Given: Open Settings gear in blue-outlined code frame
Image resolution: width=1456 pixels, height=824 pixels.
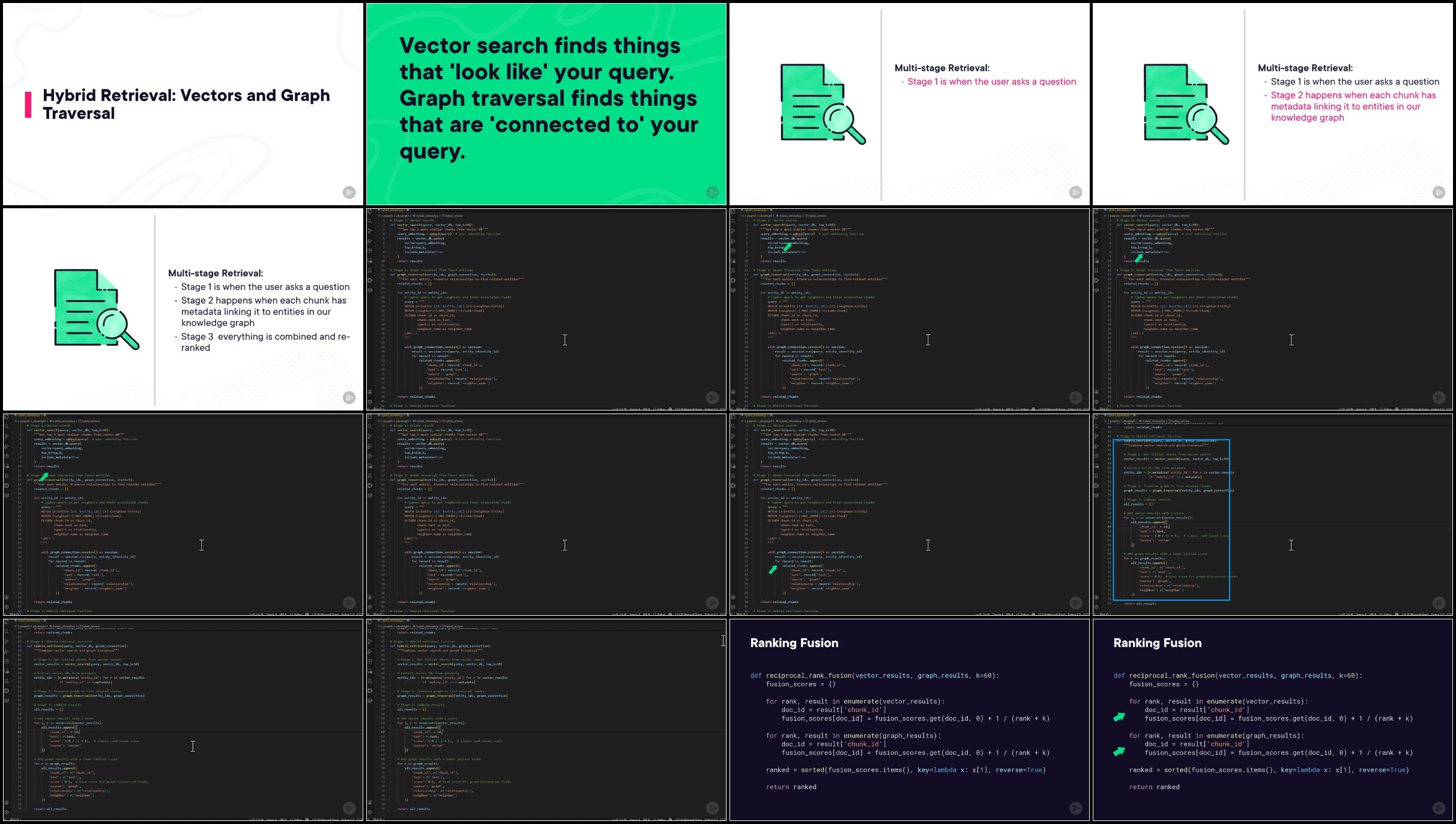Looking at the screenshot, I should [x=1096, y=607].
